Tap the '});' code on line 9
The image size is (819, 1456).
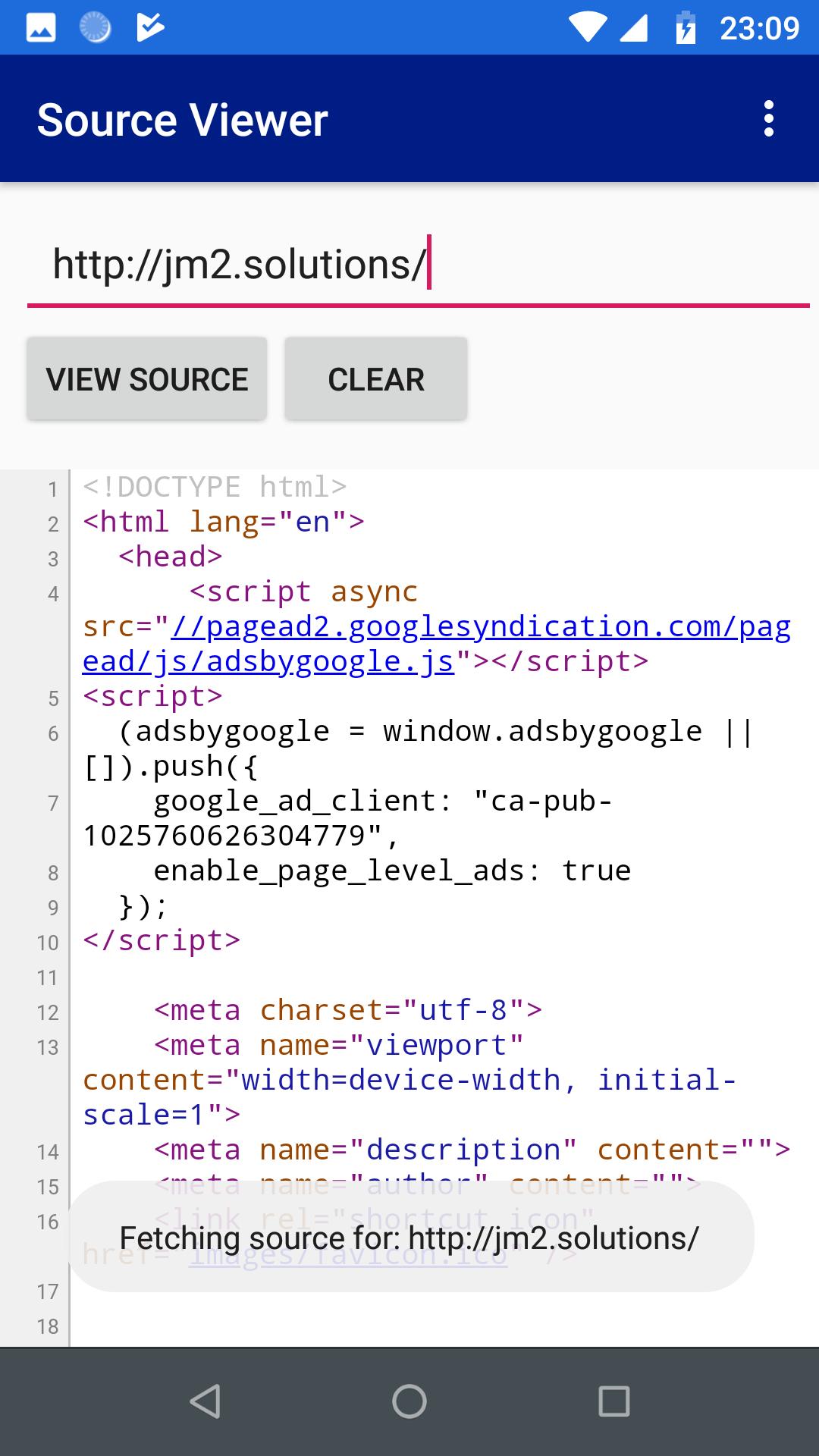point(143,905)
